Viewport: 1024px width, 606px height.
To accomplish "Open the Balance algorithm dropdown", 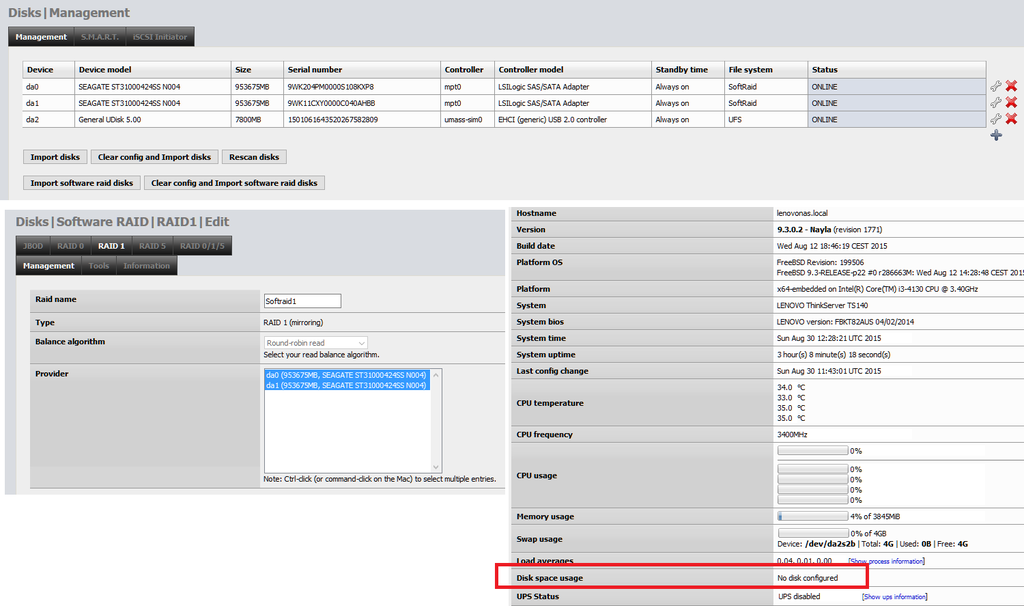I will click(316, 343).
